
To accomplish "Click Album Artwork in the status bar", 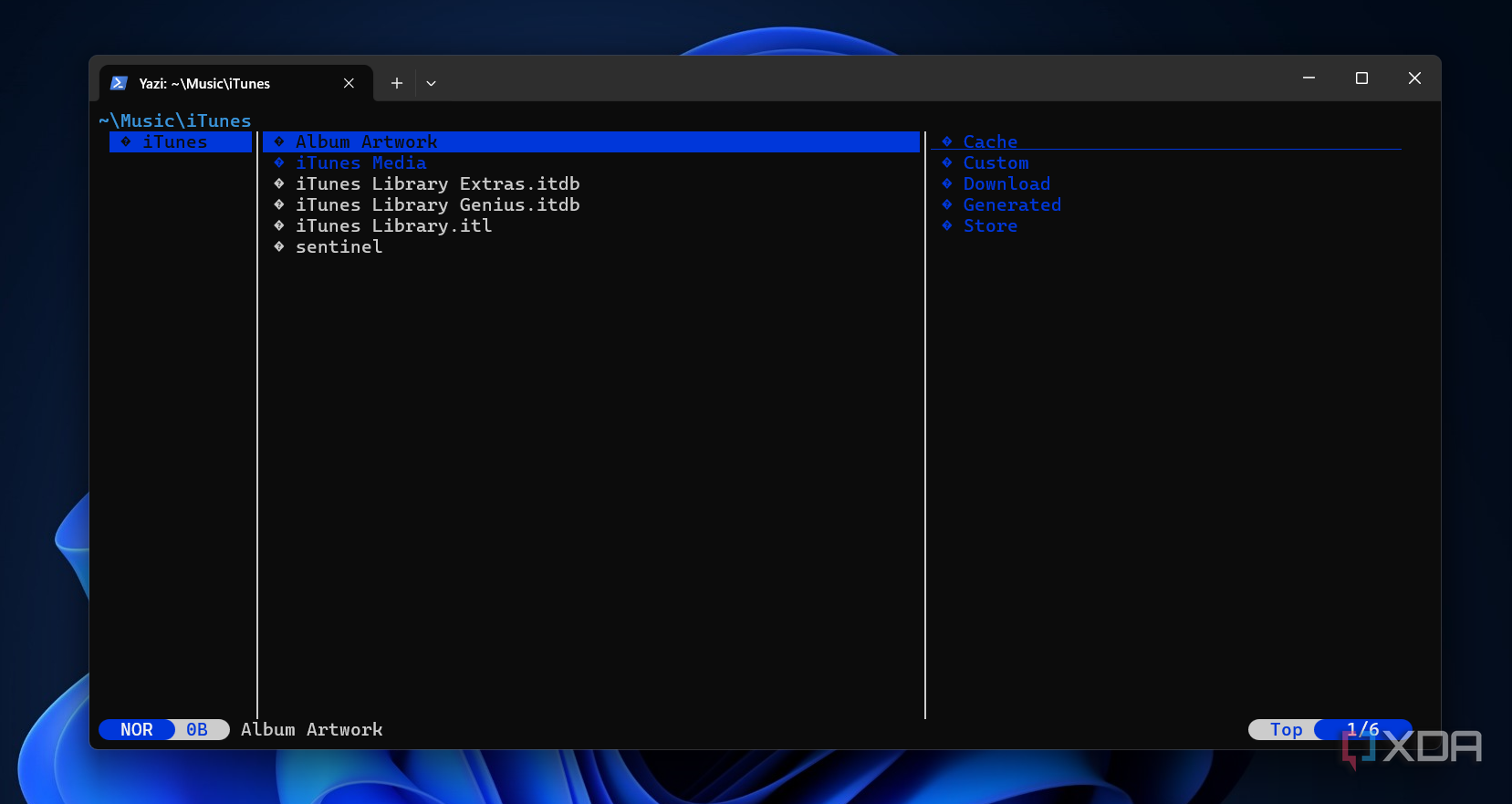I will [312, 729].
